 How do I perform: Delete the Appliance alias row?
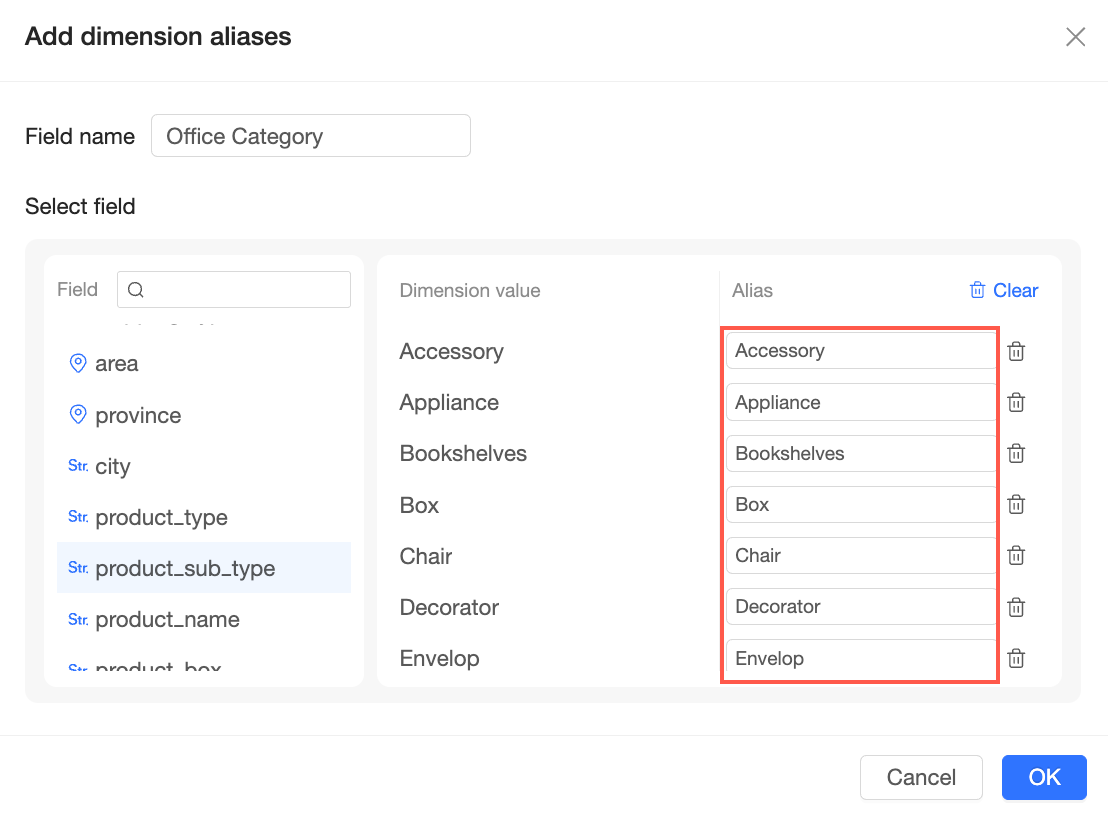coord(1016,402)
